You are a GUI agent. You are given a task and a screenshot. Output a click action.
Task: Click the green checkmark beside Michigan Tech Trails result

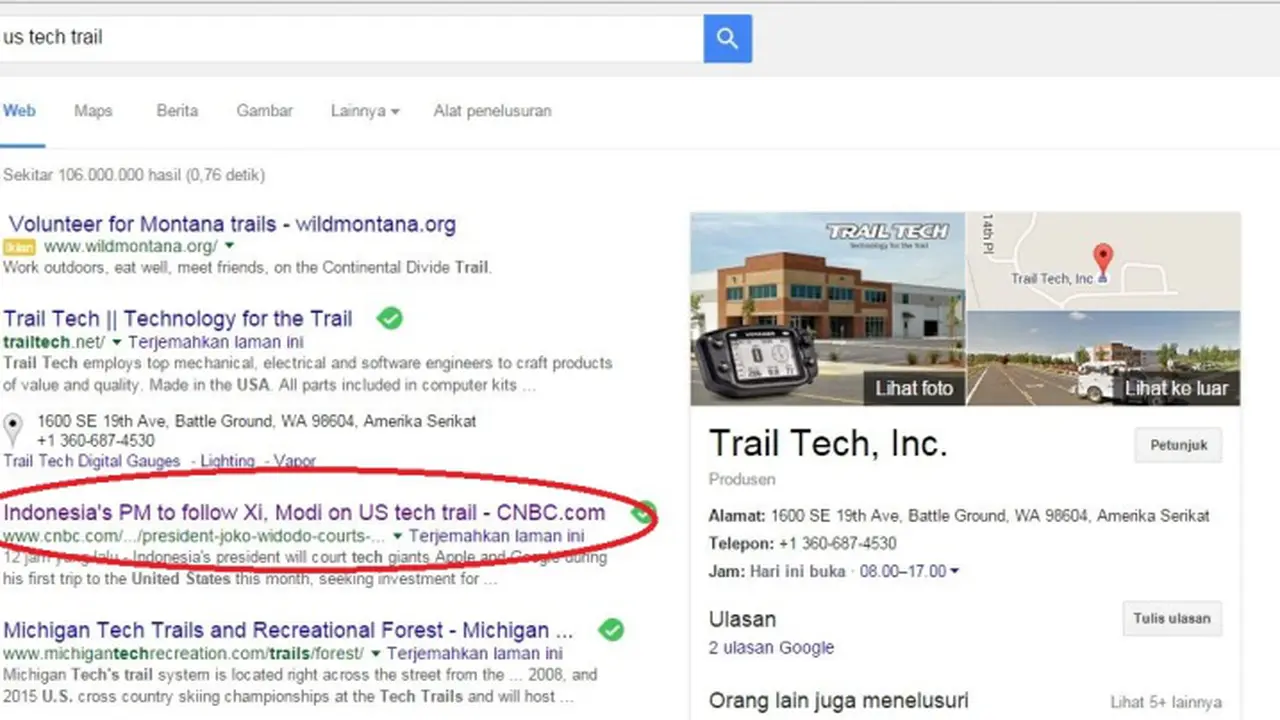[x=611, y=630]
